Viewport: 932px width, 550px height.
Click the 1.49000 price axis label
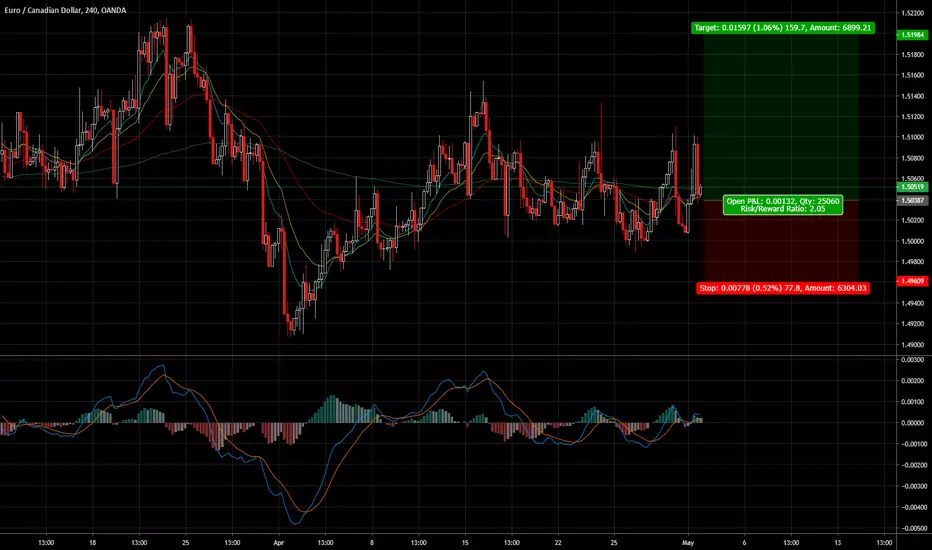click(x=912, y=345)
